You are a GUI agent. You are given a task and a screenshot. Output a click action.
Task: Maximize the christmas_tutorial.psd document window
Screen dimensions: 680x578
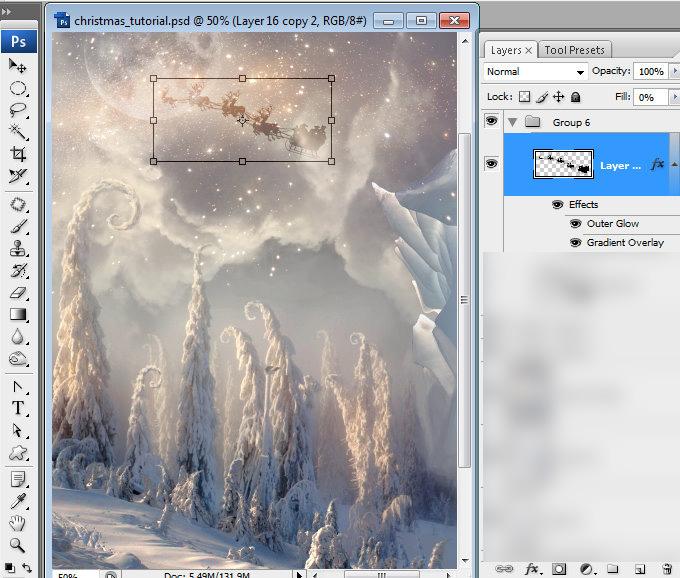421,20
